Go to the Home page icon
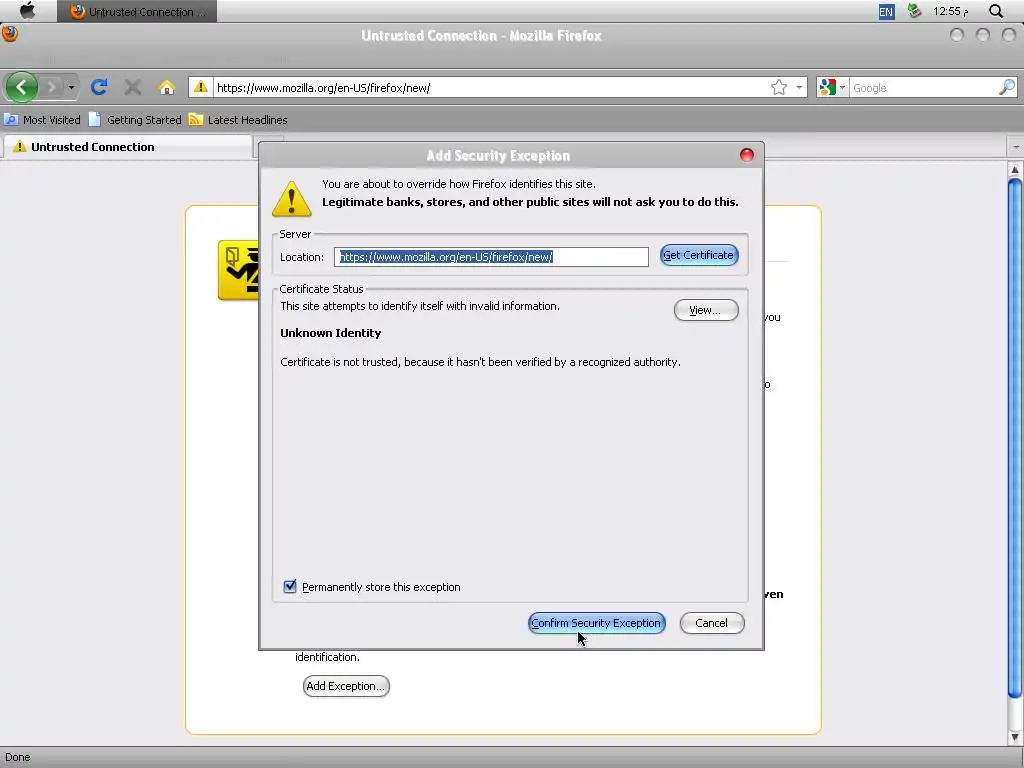This screenshot has width=1024, height=768. [x=167, y=87]
